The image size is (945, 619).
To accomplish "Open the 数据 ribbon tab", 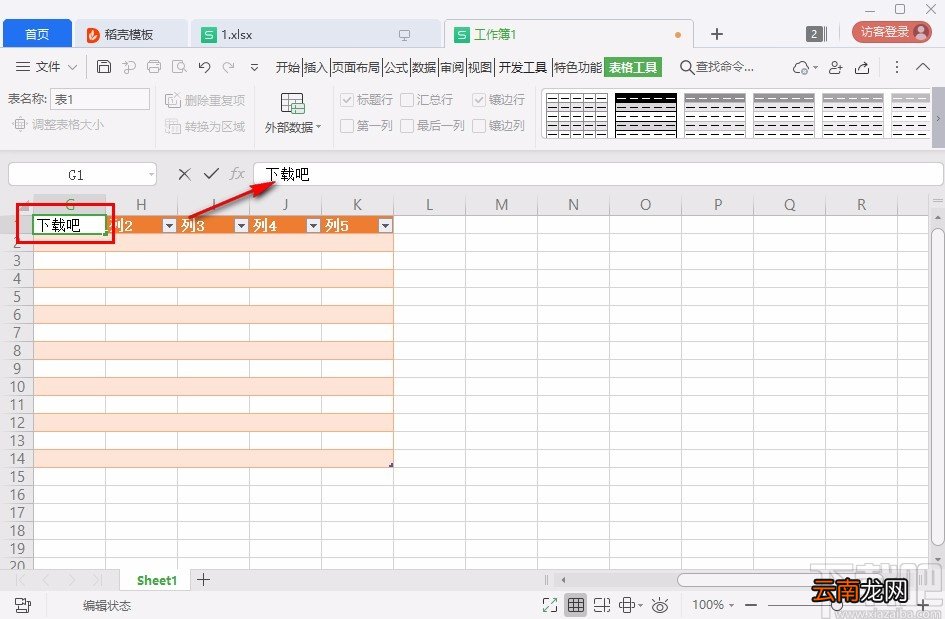I will tap(424, 67).
